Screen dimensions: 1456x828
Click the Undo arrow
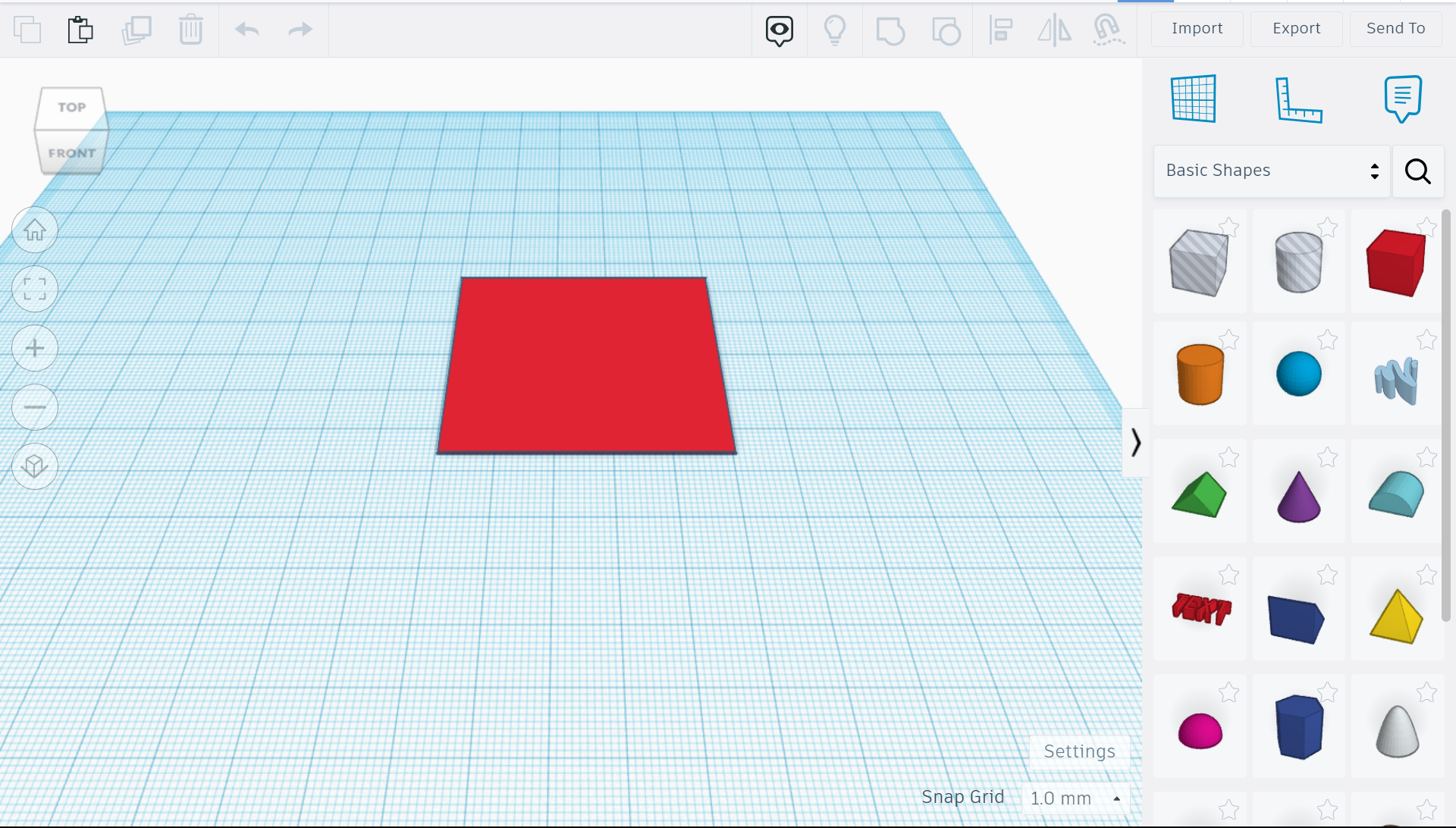(x=247, y=30)
